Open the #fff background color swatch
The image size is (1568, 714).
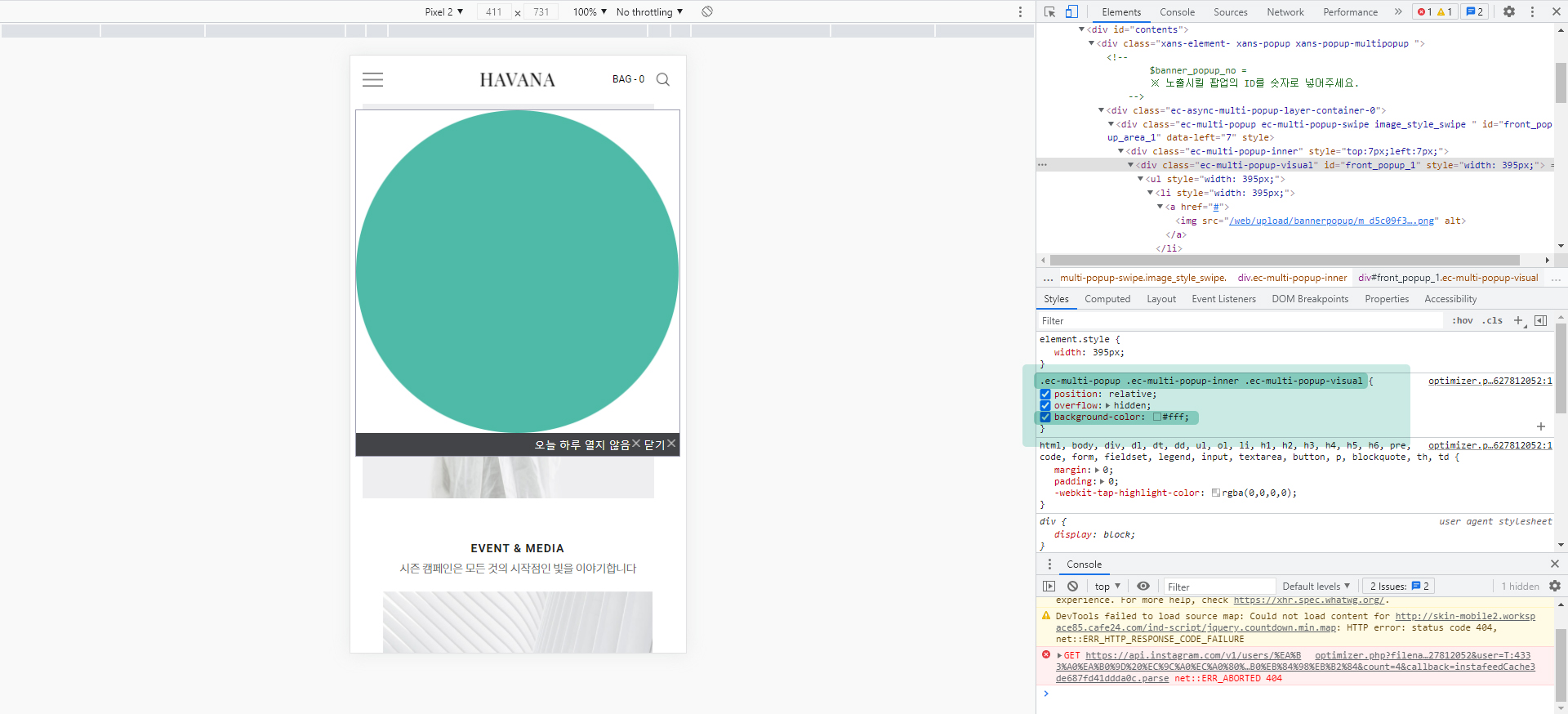pos(1157,417)
